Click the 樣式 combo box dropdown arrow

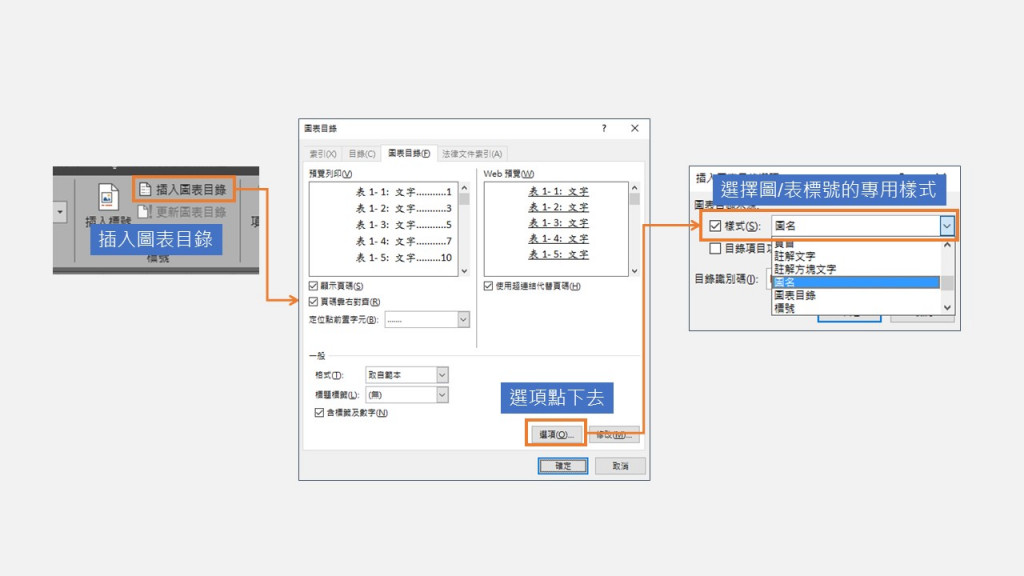click(946, 226)
